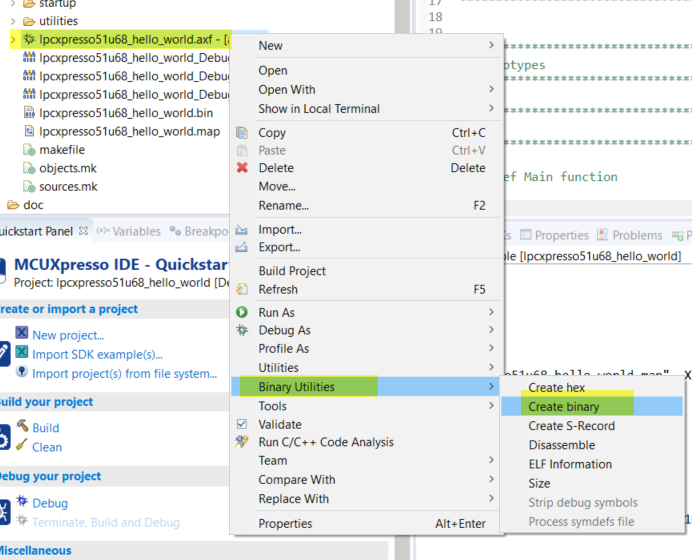Expand the lpcxpresso51u68_hello_world.axf tree node

(x=13, y=39)
